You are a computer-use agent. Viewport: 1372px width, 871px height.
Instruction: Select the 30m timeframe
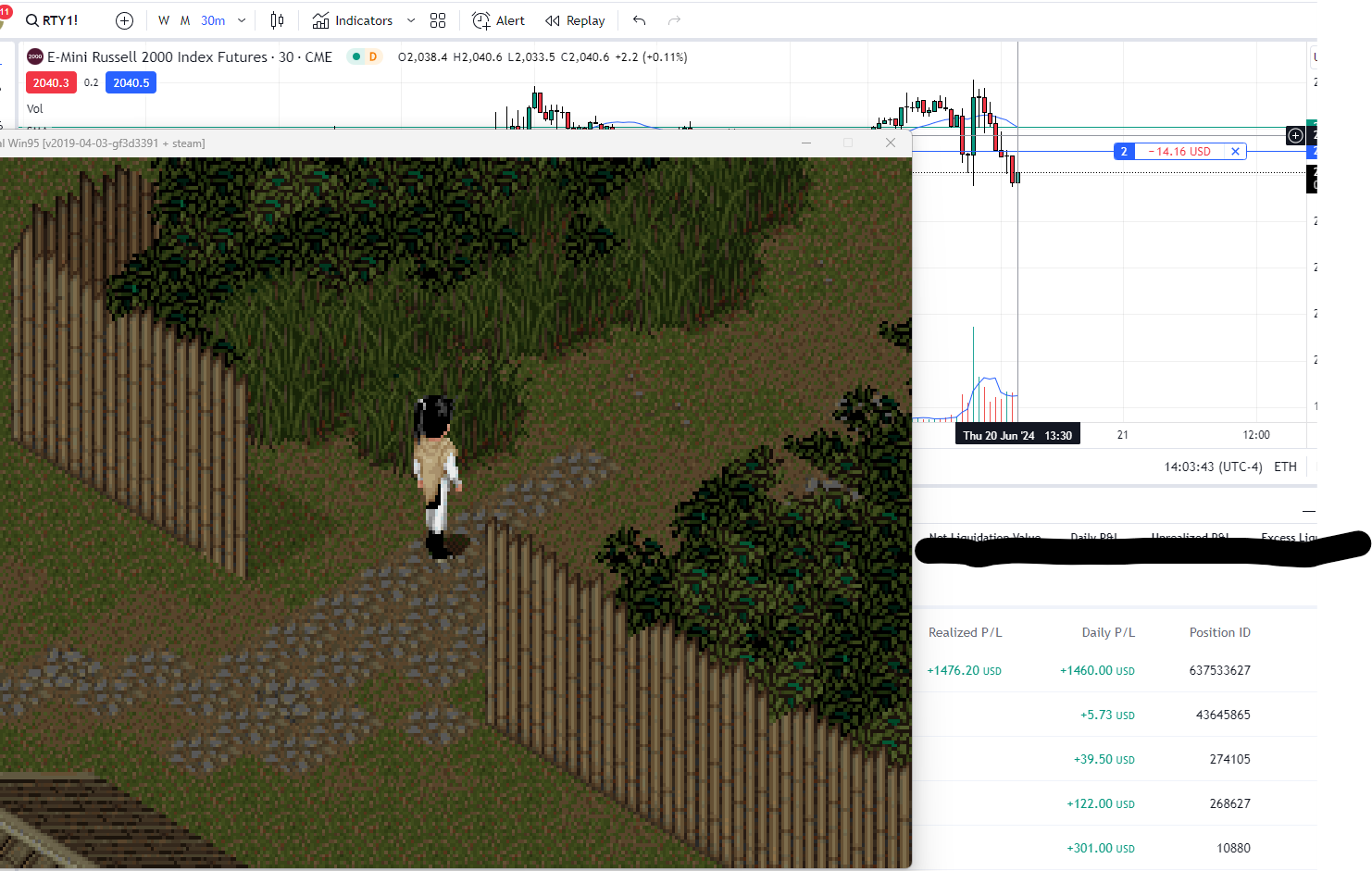tap(213, 20)
